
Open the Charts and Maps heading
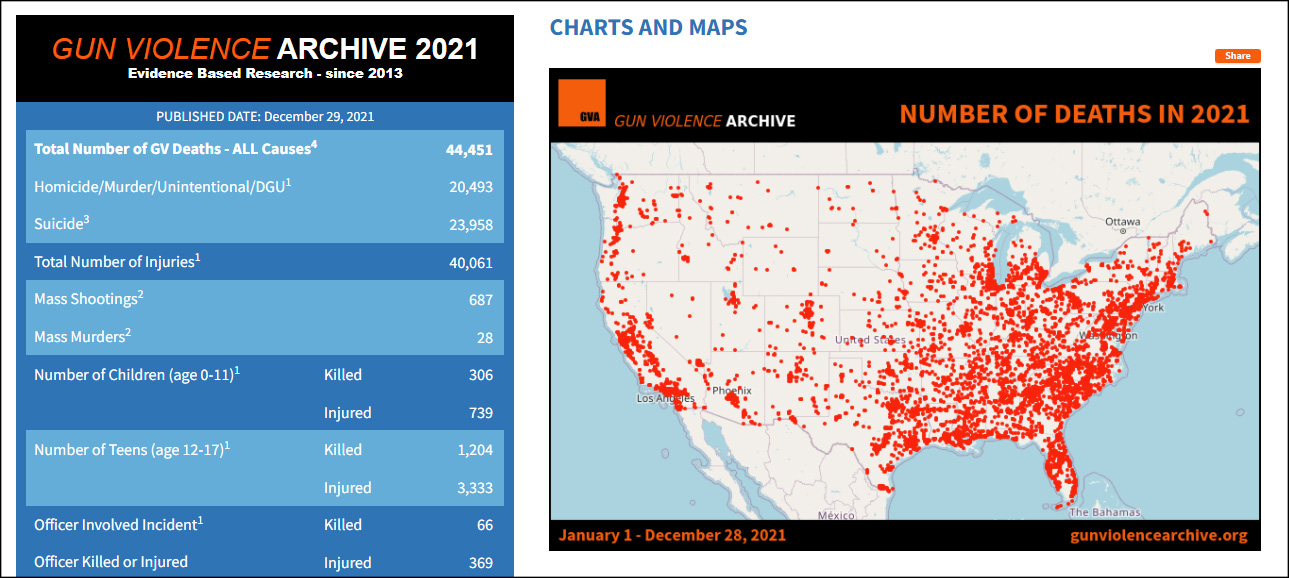(x=648, y=27)
